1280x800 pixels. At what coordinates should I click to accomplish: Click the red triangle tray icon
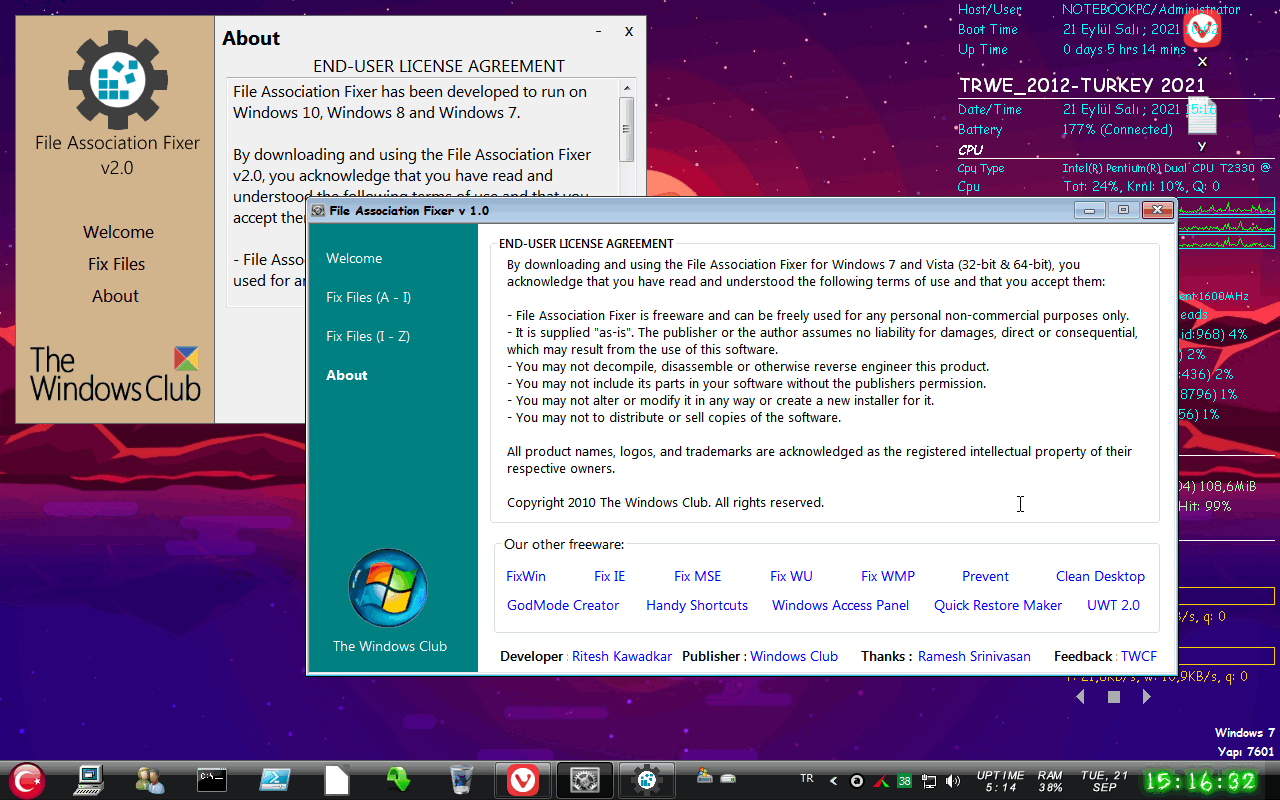click(881, 781)
